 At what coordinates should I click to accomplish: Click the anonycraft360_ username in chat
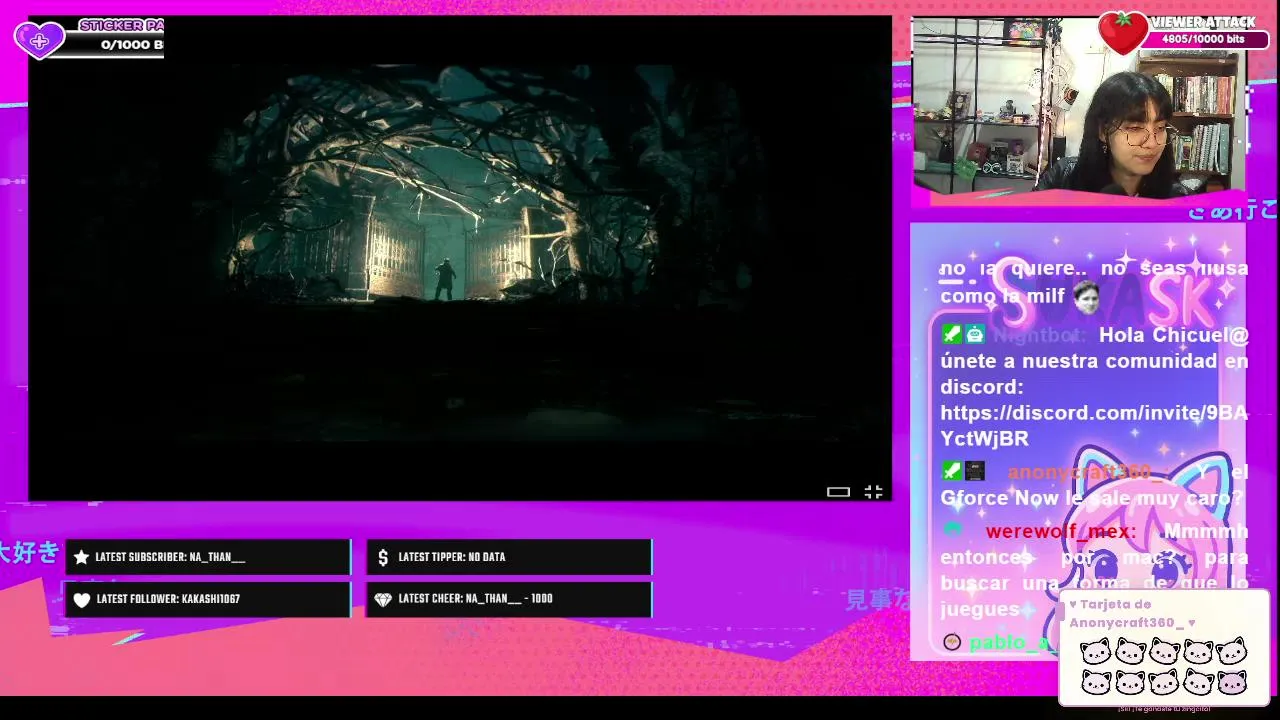coord(1086,471)
